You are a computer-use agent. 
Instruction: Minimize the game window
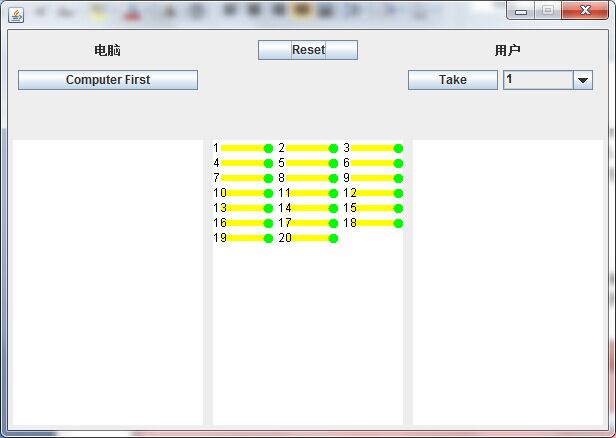pos(521,11)
